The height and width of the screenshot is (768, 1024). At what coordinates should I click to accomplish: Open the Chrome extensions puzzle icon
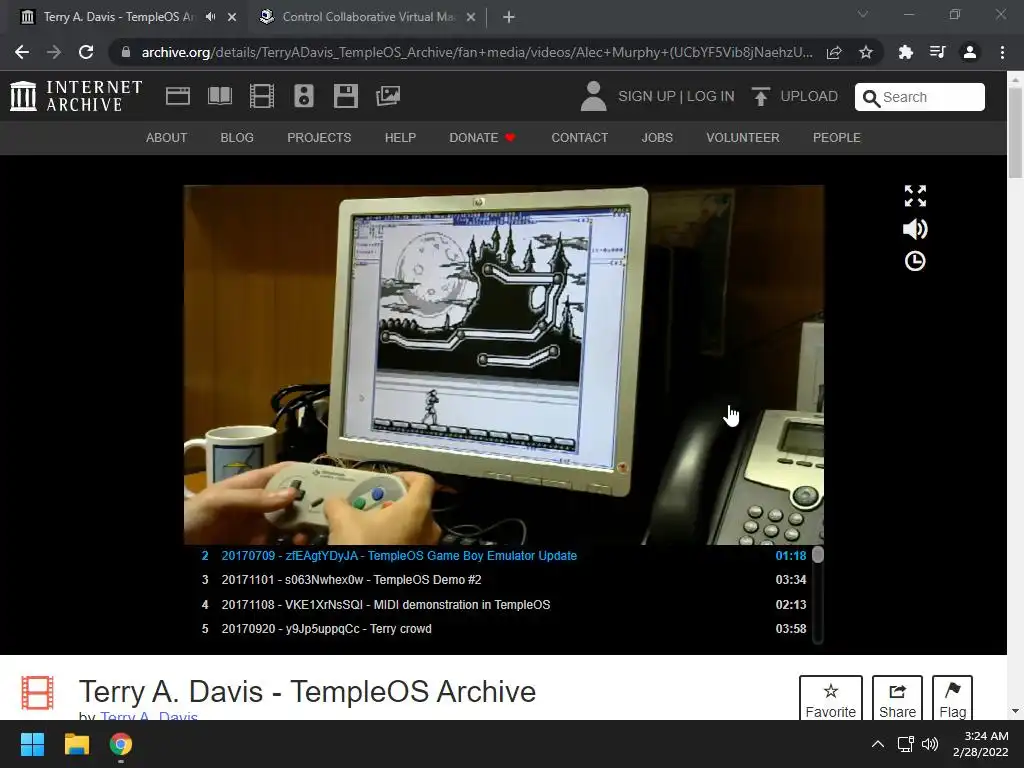click(905, 52)
